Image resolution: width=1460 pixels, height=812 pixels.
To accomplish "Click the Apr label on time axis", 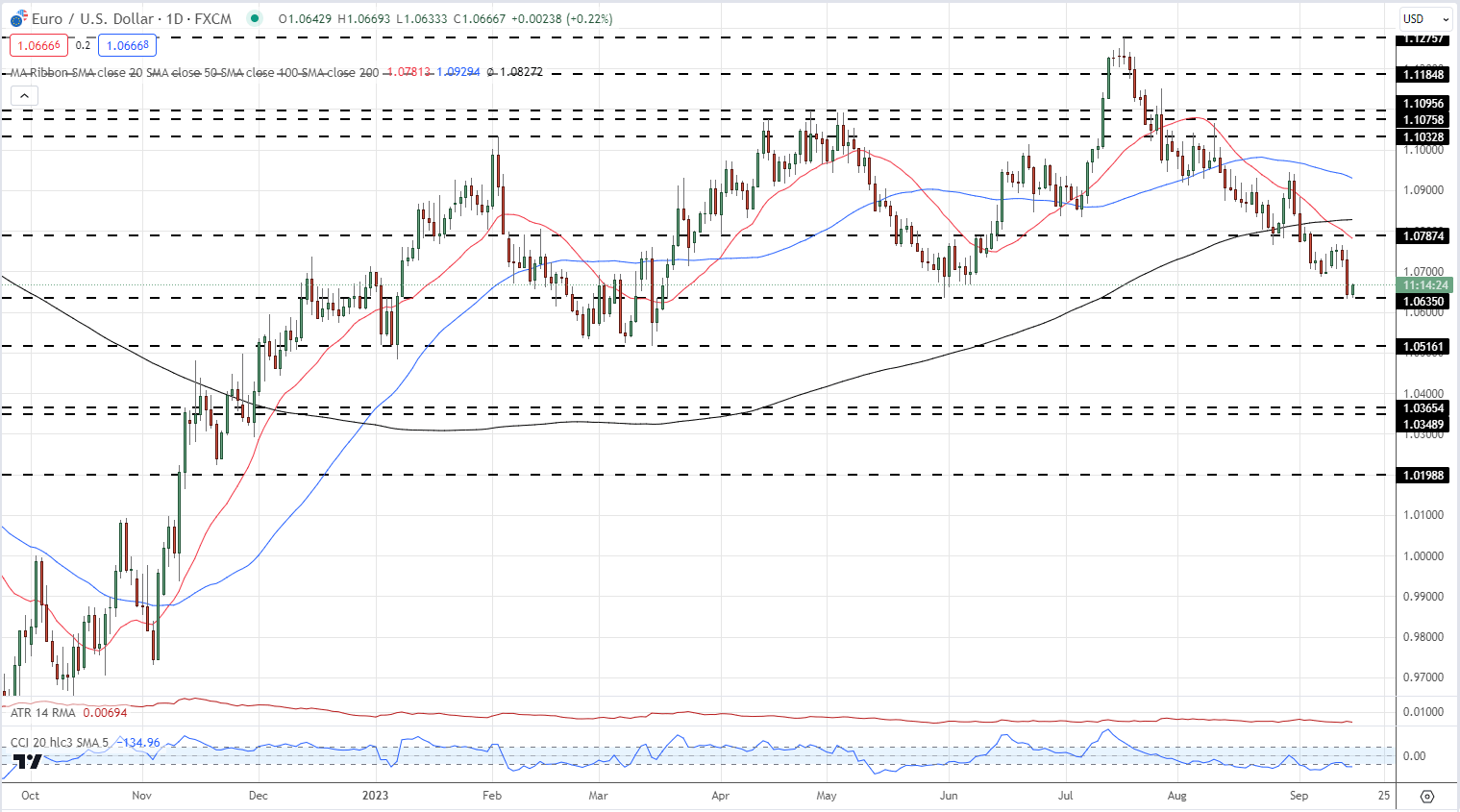I will point(721,796).
